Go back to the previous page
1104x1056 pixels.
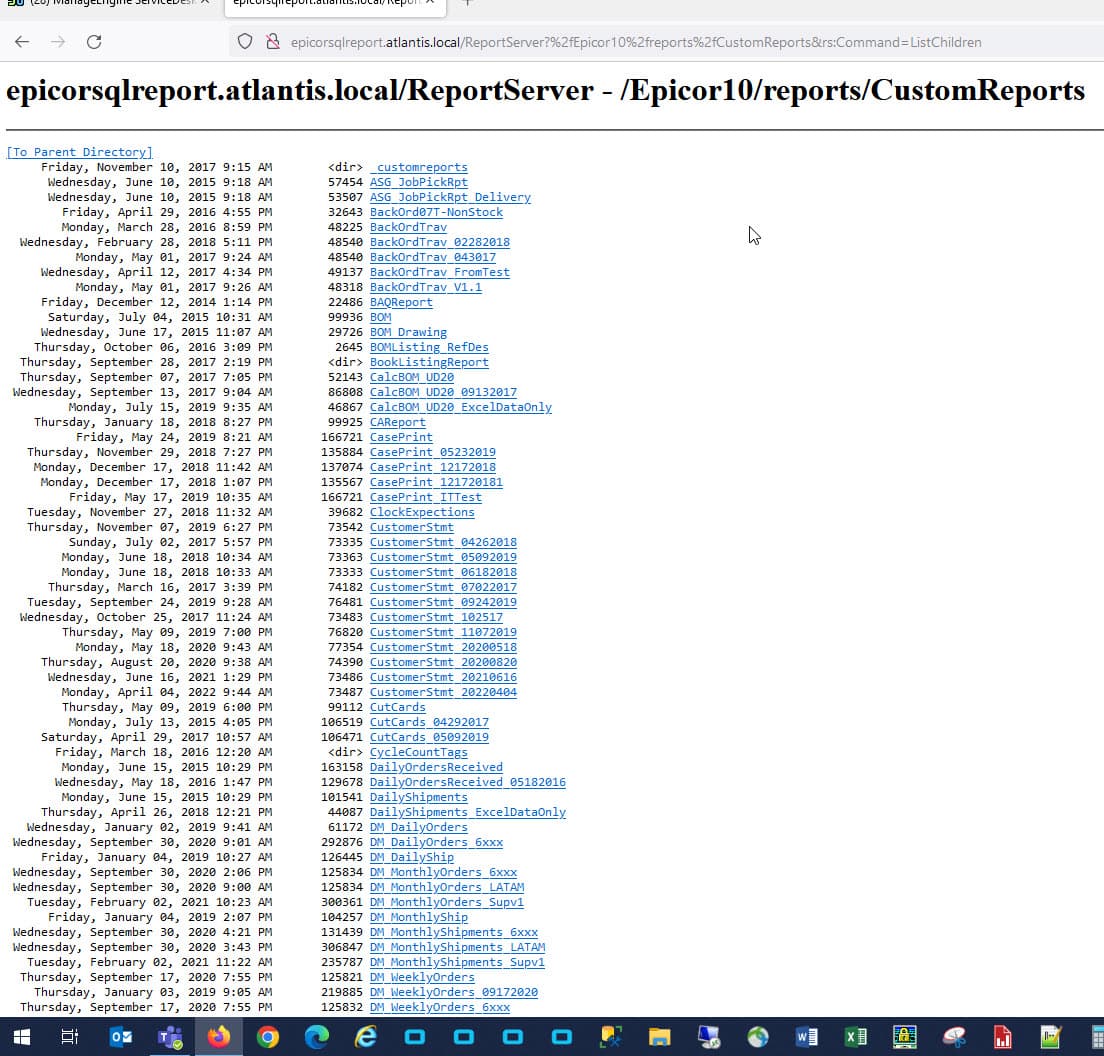tap(22, 42)
